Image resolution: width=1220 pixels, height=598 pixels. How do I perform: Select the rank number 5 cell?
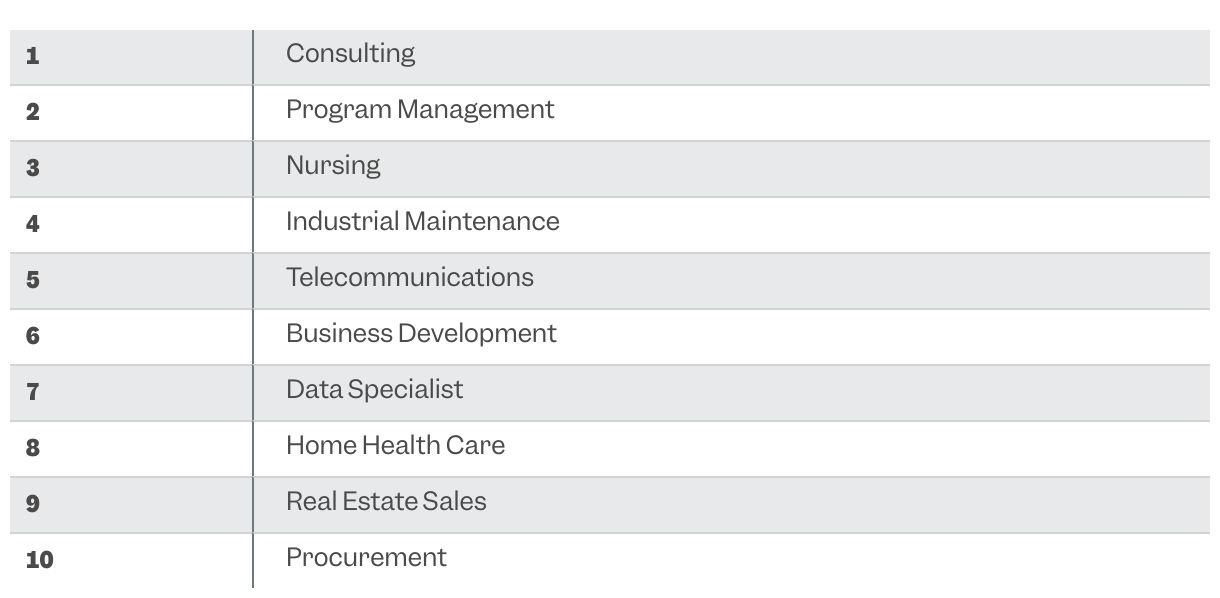coord(33,280)
